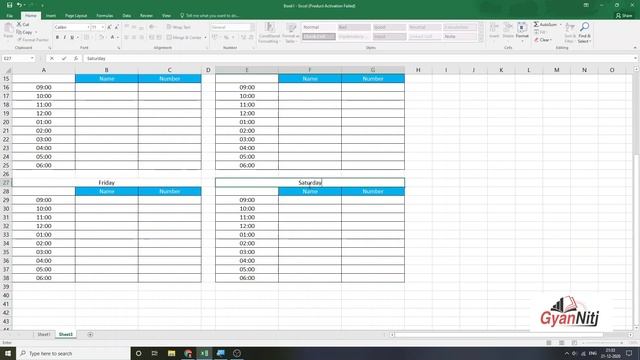The height and width of the screenshot is (360, 640).
Task: Open Task View in taskbar
Action: (155, 353)
